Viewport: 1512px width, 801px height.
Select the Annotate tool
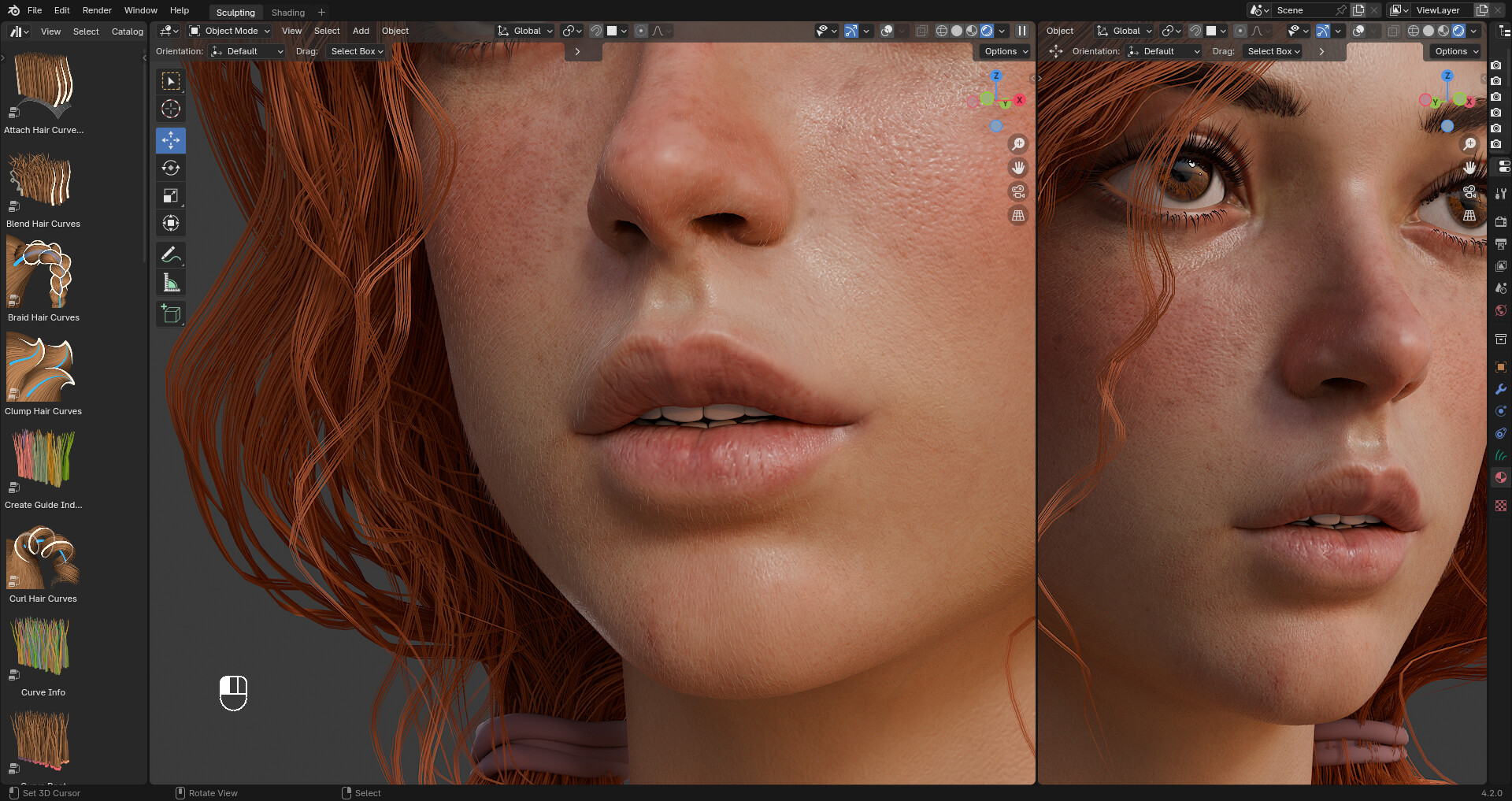171,254
